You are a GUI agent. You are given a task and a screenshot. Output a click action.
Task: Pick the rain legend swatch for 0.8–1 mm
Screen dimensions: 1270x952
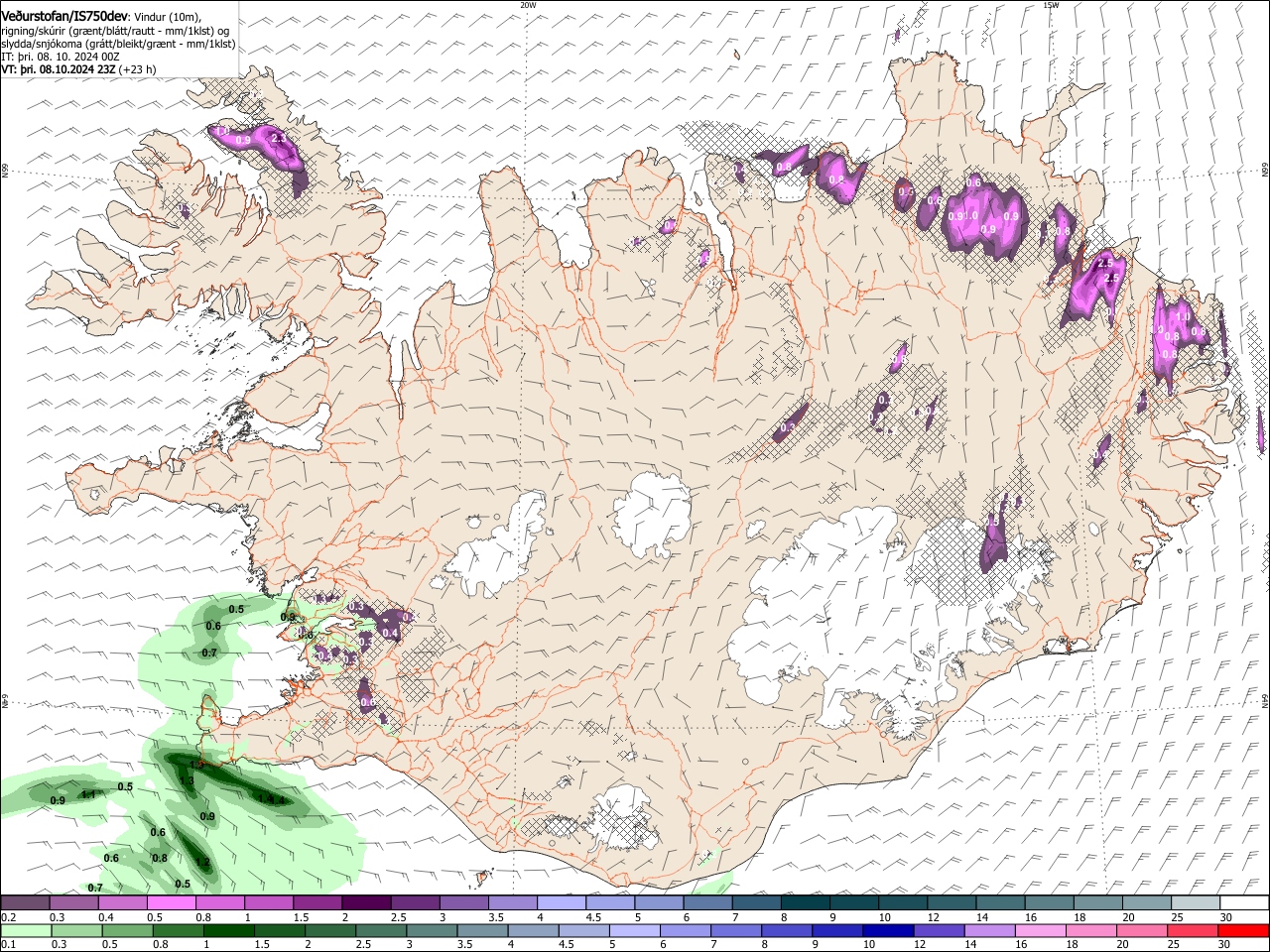[178, 930]
